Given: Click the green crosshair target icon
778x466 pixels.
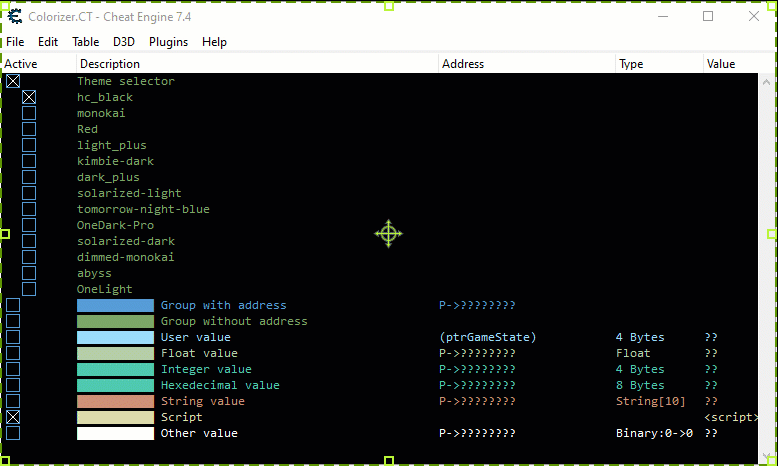Looking at the screenshot, I should [388, 234].
